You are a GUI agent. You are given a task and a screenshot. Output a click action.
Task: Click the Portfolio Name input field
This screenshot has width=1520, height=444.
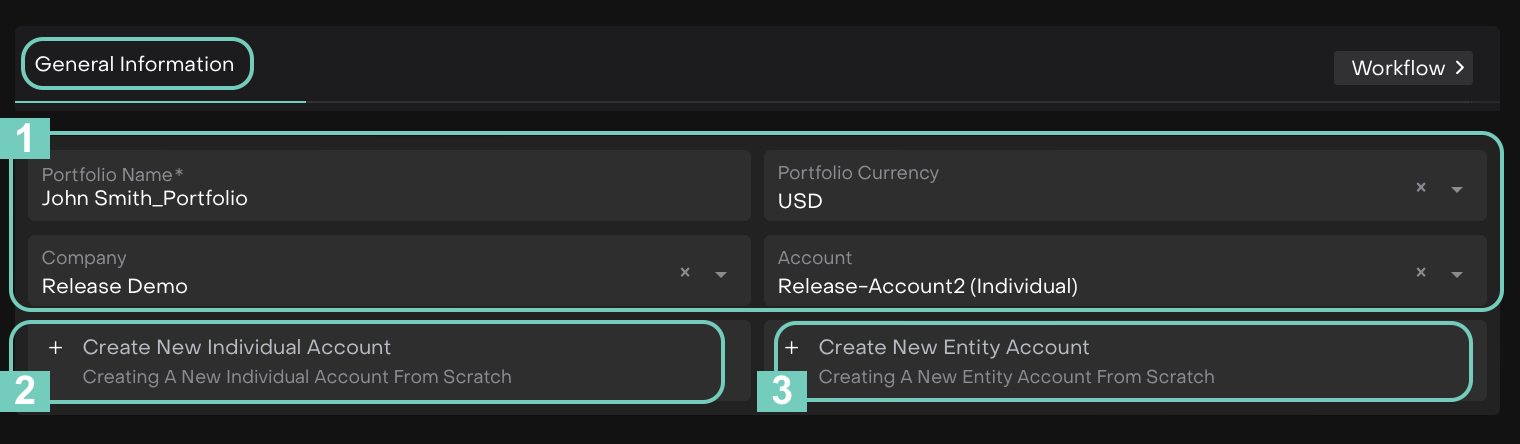pos(388,197)
